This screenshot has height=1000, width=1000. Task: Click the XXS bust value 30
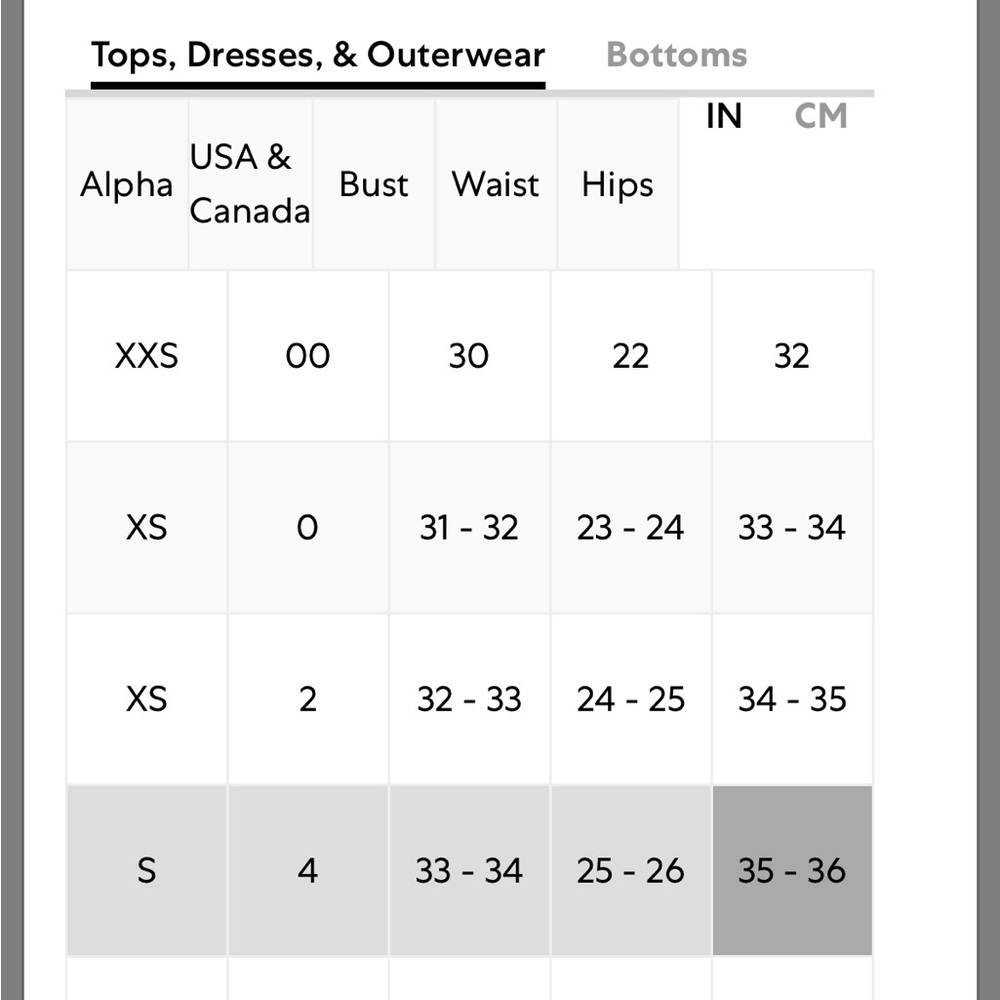469,355
